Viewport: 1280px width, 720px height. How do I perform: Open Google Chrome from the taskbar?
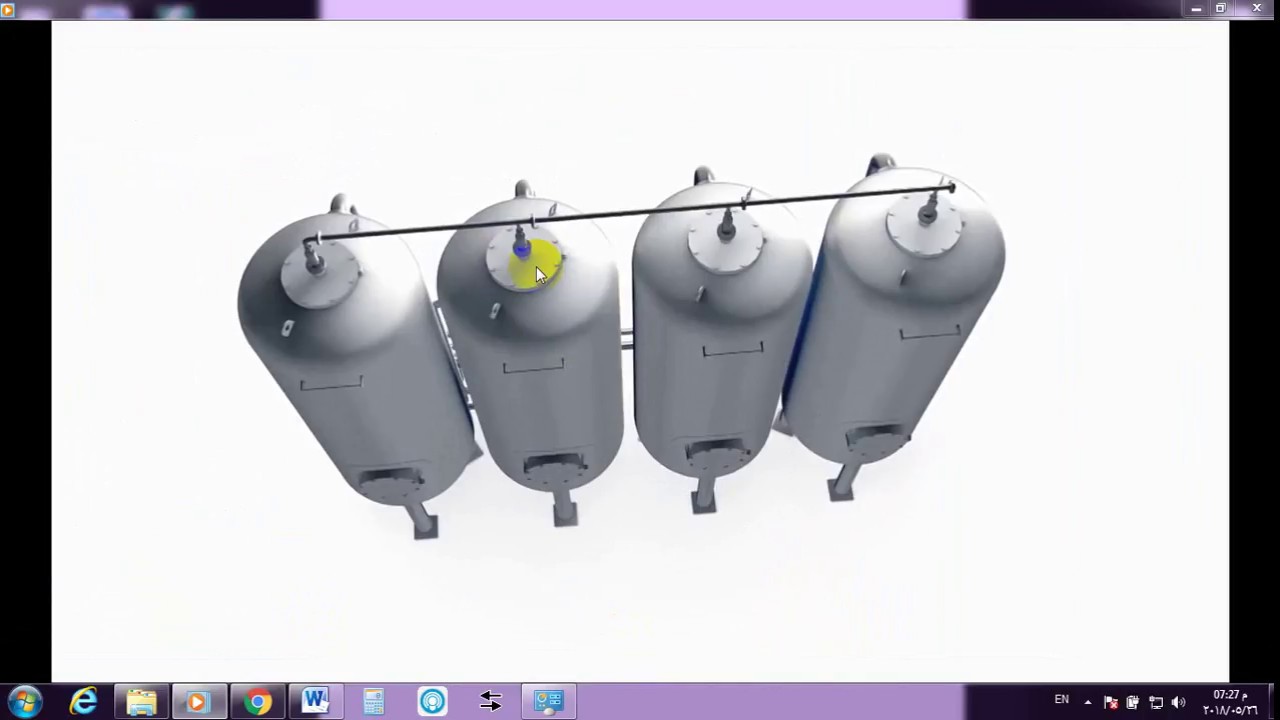tap(257, 702)
